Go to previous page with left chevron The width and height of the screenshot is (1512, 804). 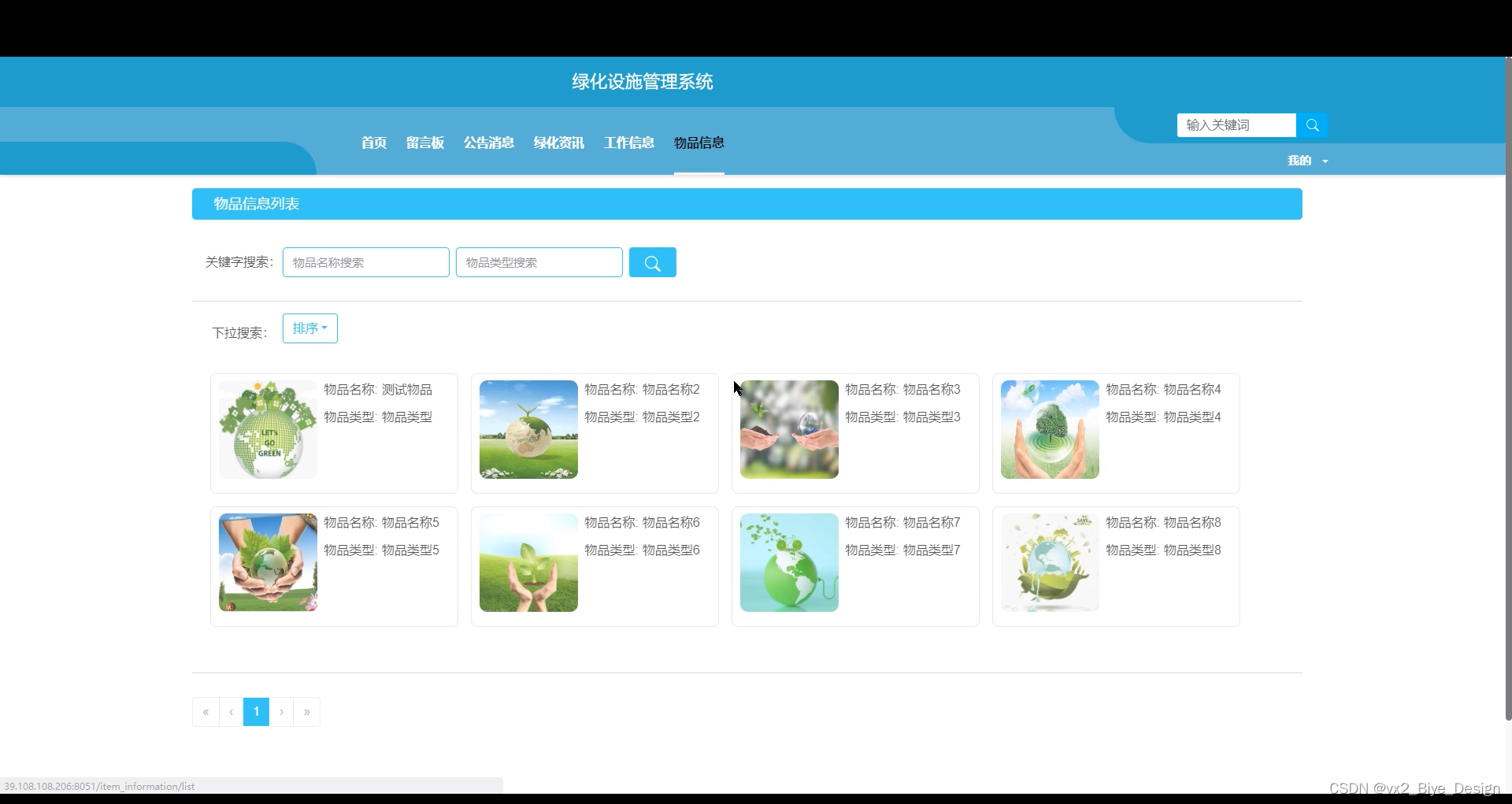(x=230, y=711)
